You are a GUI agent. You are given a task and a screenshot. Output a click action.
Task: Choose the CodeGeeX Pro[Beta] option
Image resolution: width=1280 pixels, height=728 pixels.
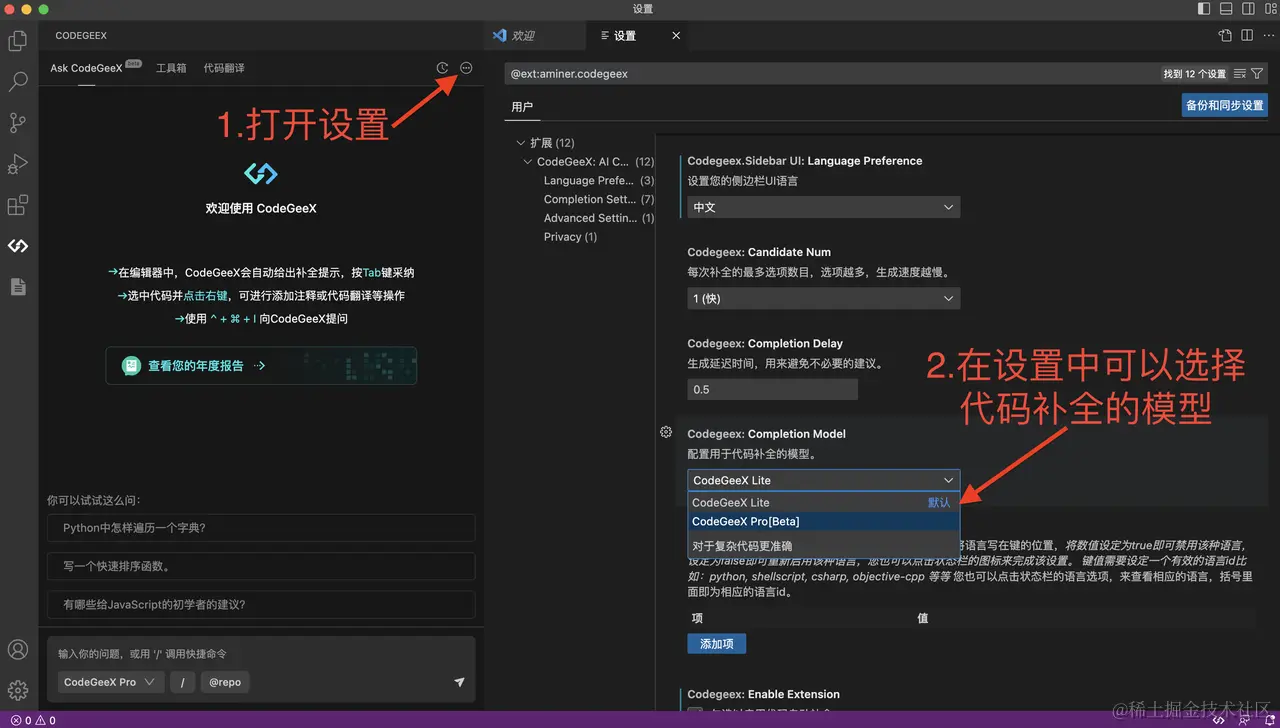823,521
